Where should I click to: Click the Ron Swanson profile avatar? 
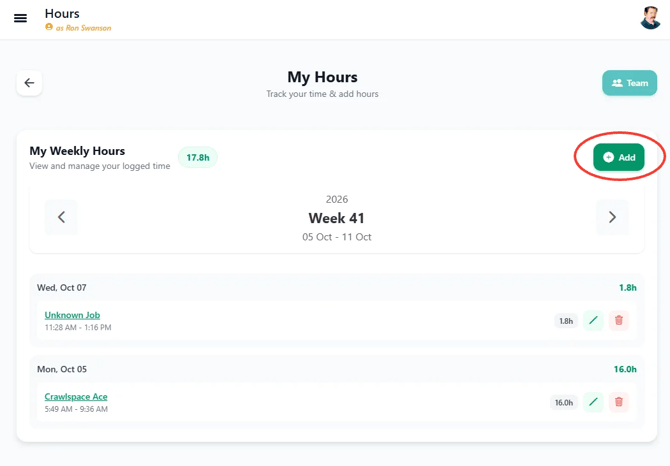point(650,18)
